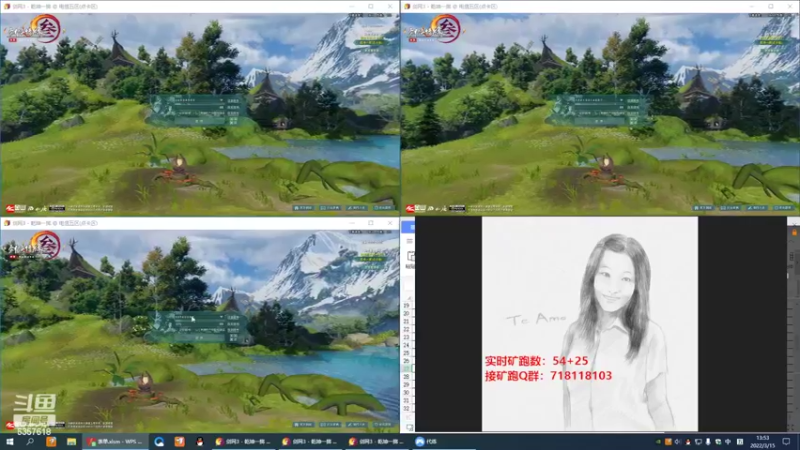Click the login button in top-right game window
800x450 pixels.
[599, 121]
